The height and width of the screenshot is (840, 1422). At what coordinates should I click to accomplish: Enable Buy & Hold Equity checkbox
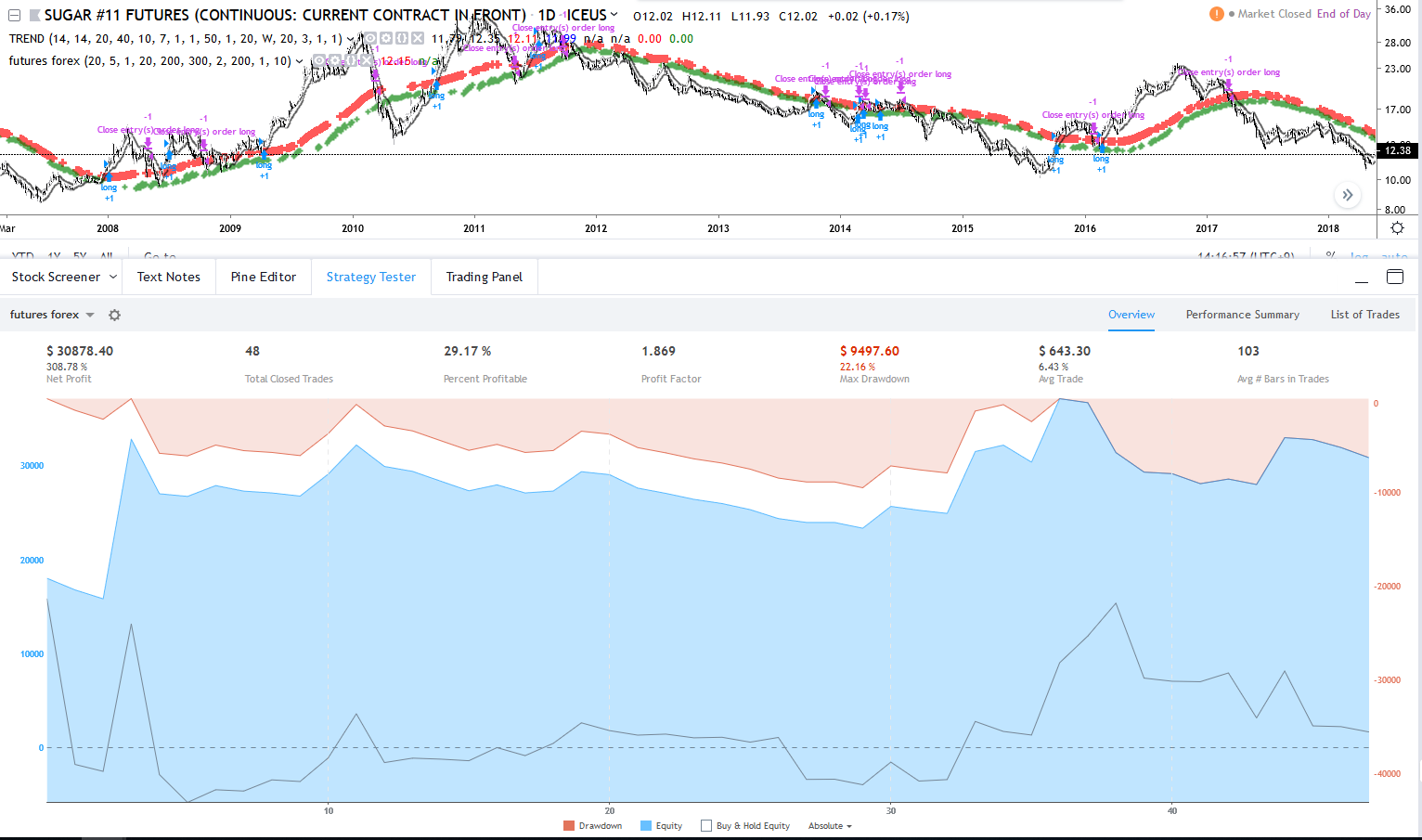coord(706,826)
